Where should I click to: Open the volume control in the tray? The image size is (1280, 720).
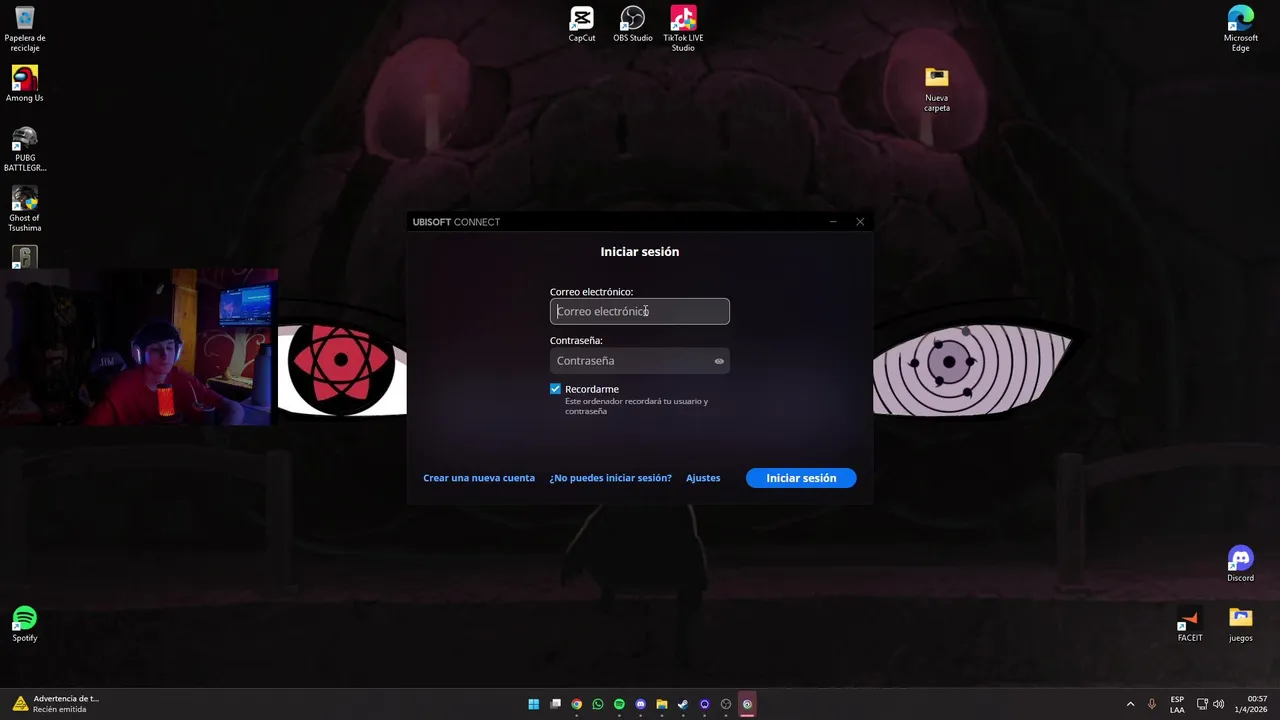(x=1218, y=704)
